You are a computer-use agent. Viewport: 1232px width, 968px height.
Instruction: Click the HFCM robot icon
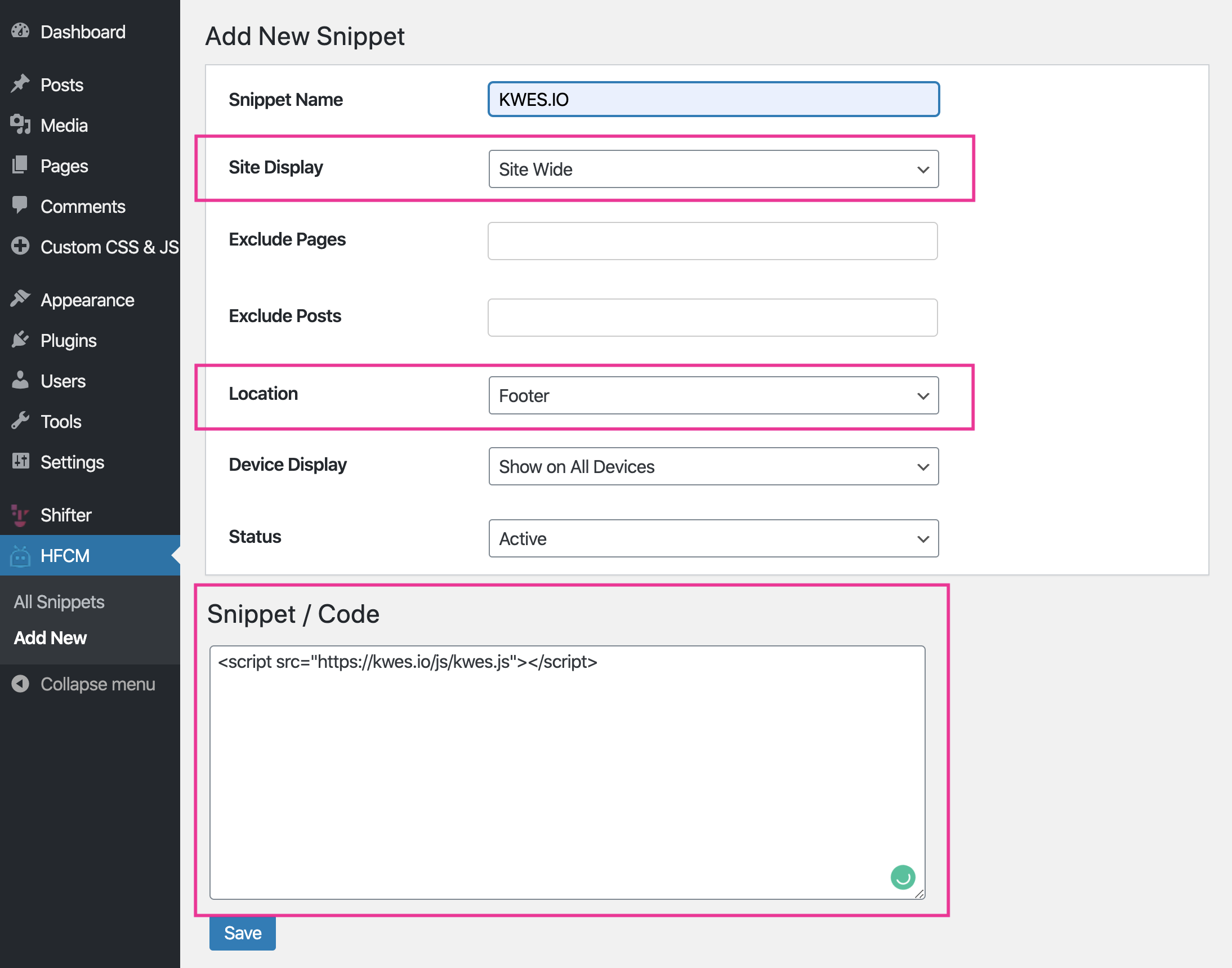(x=20, y=556)
